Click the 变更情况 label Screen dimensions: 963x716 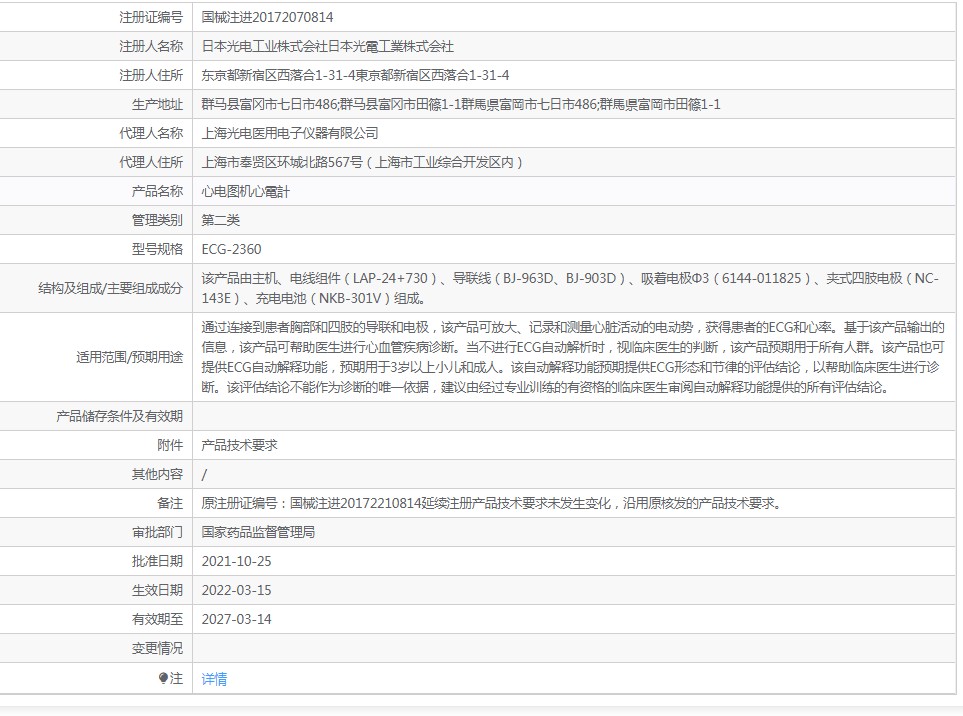[157, 648]
